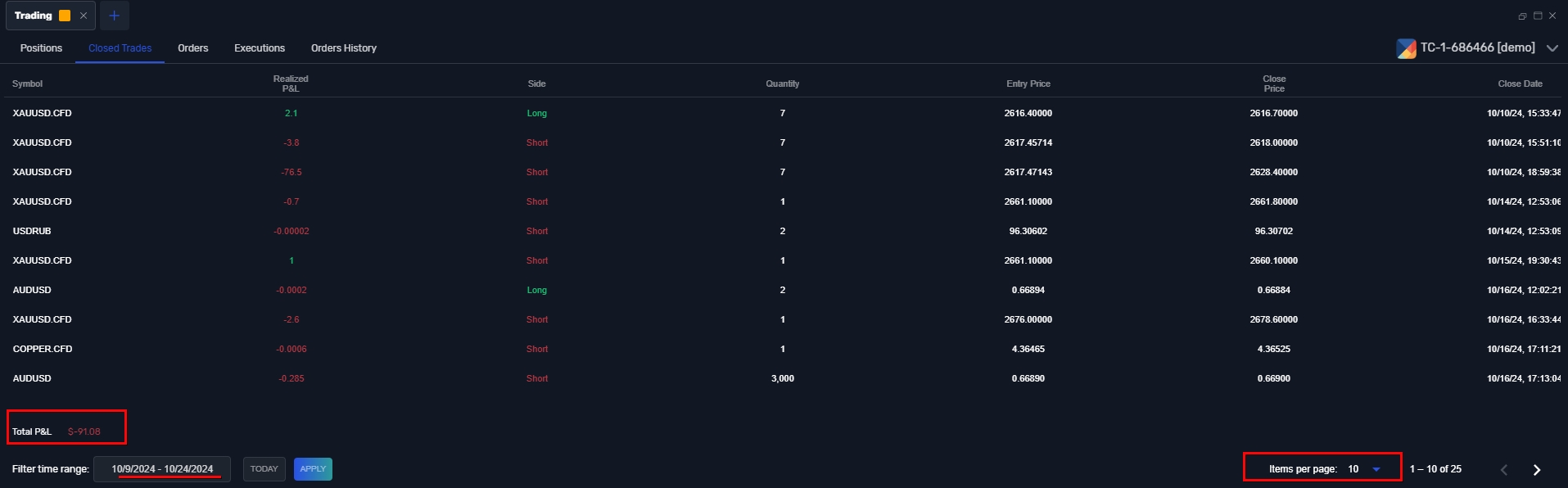The image size is (1568, 488).
Task: Sort by Realized P&L column header
Action: click(x=291, y=84)
